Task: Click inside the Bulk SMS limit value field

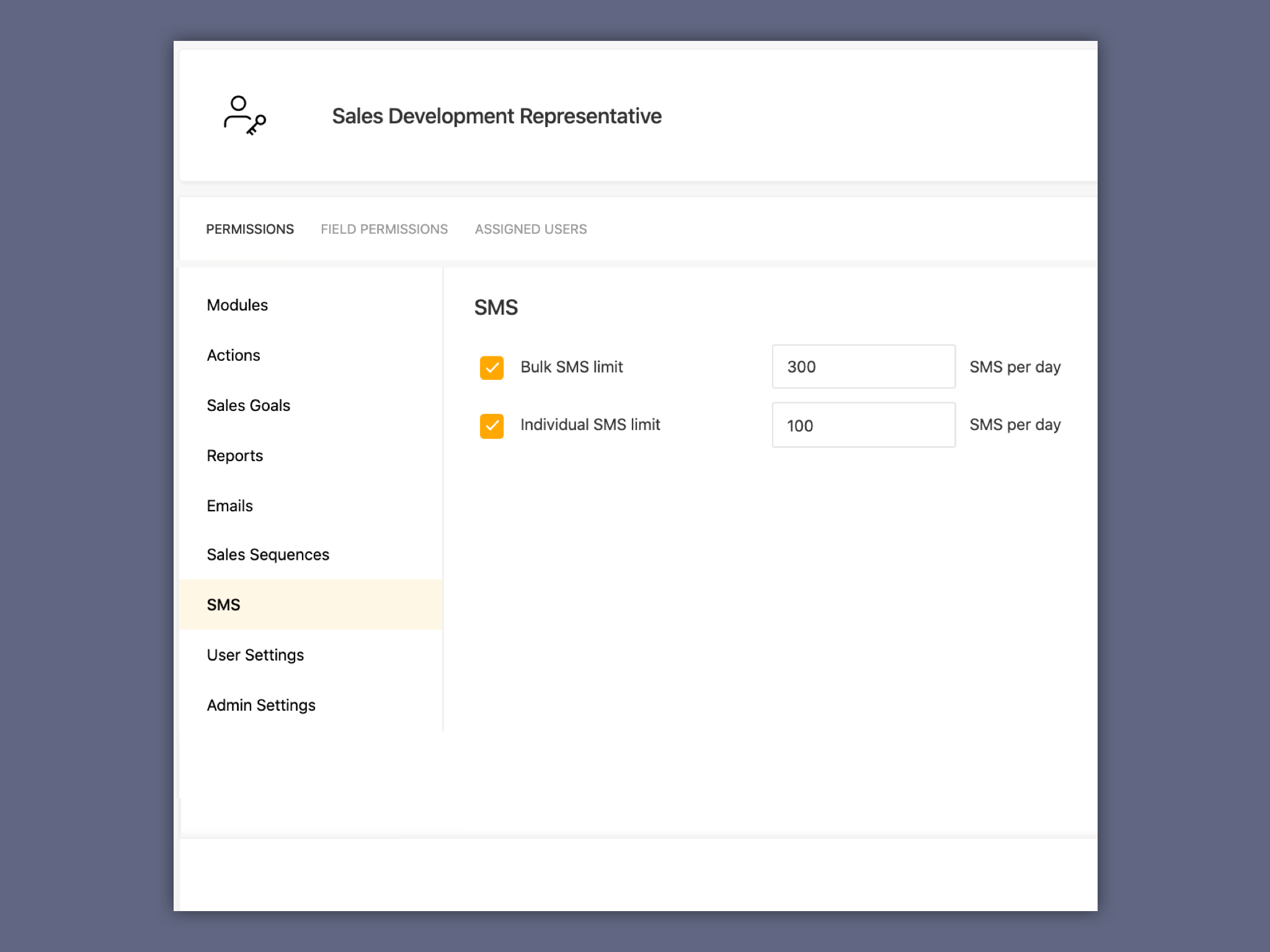Action: click(x=863, y=366)
